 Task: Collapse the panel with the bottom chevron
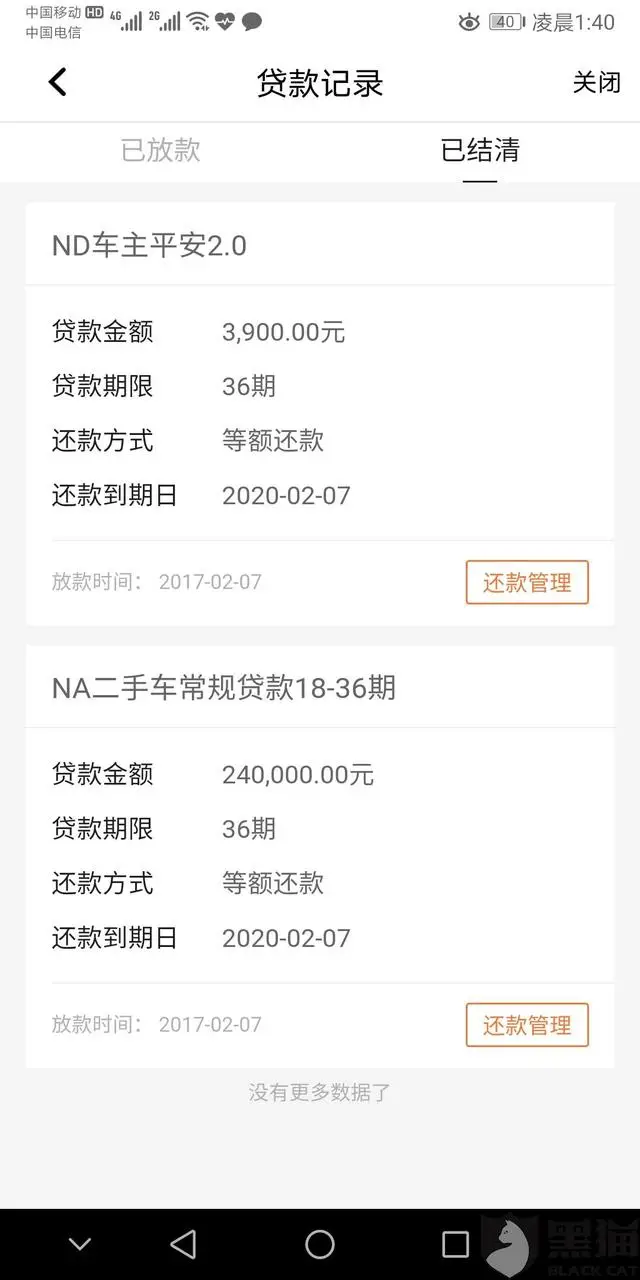tap(80, 1243)
